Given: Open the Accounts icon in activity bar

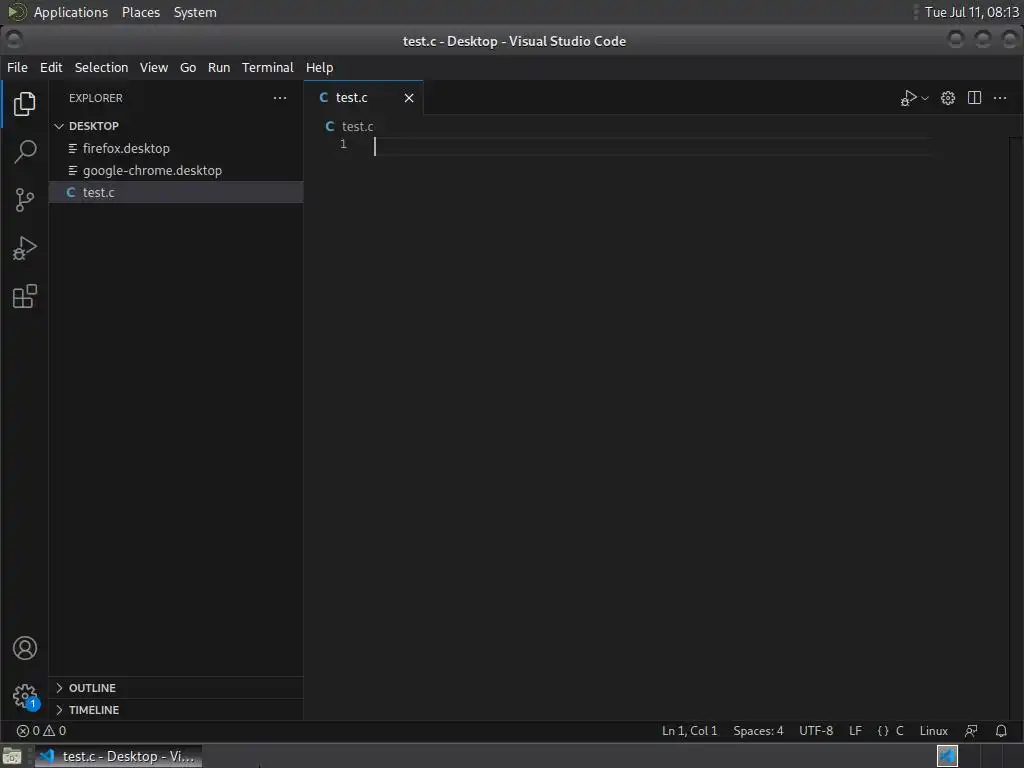Looking at the screenshot, I should [25, 648].
